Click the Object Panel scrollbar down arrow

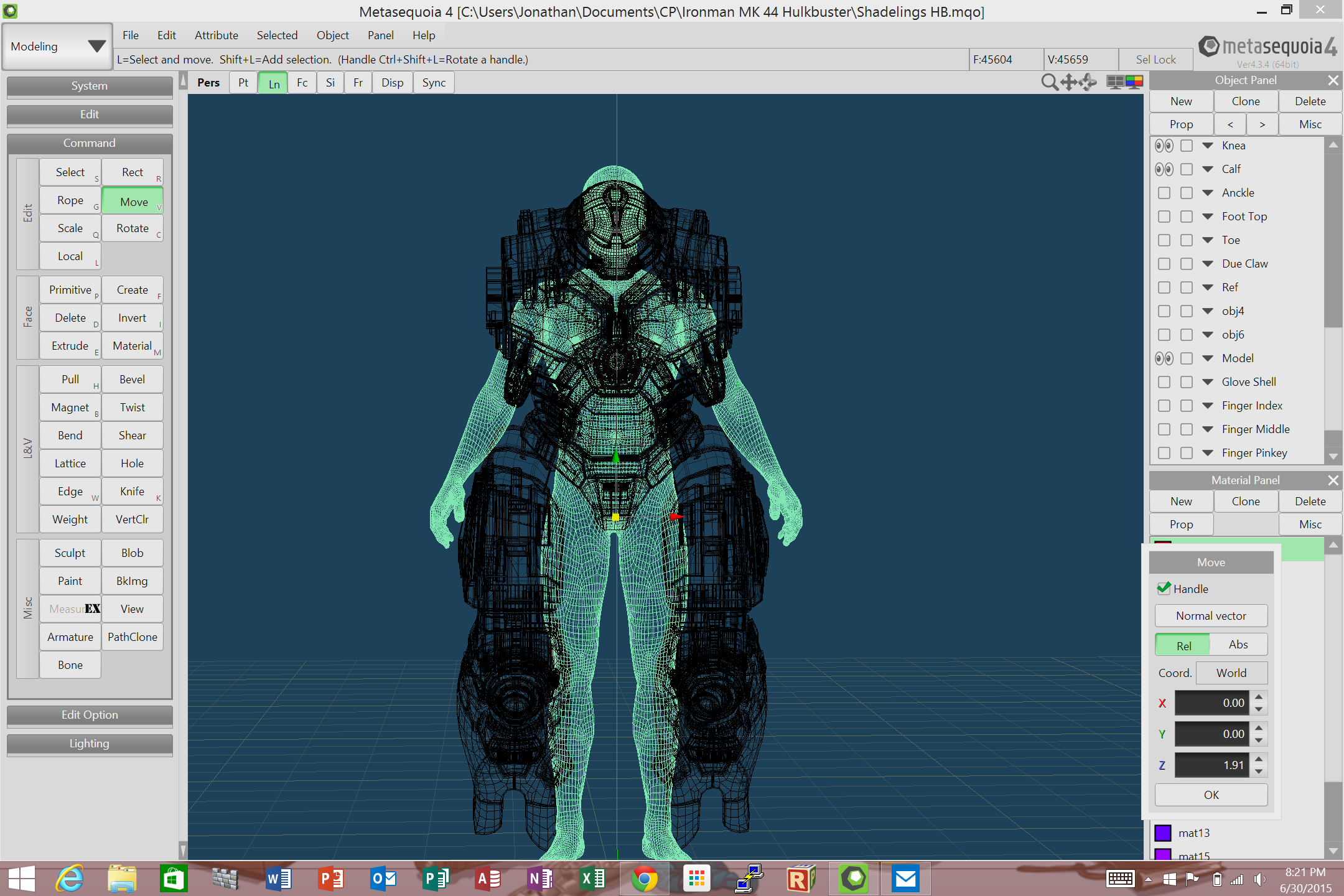(1333, 457)
